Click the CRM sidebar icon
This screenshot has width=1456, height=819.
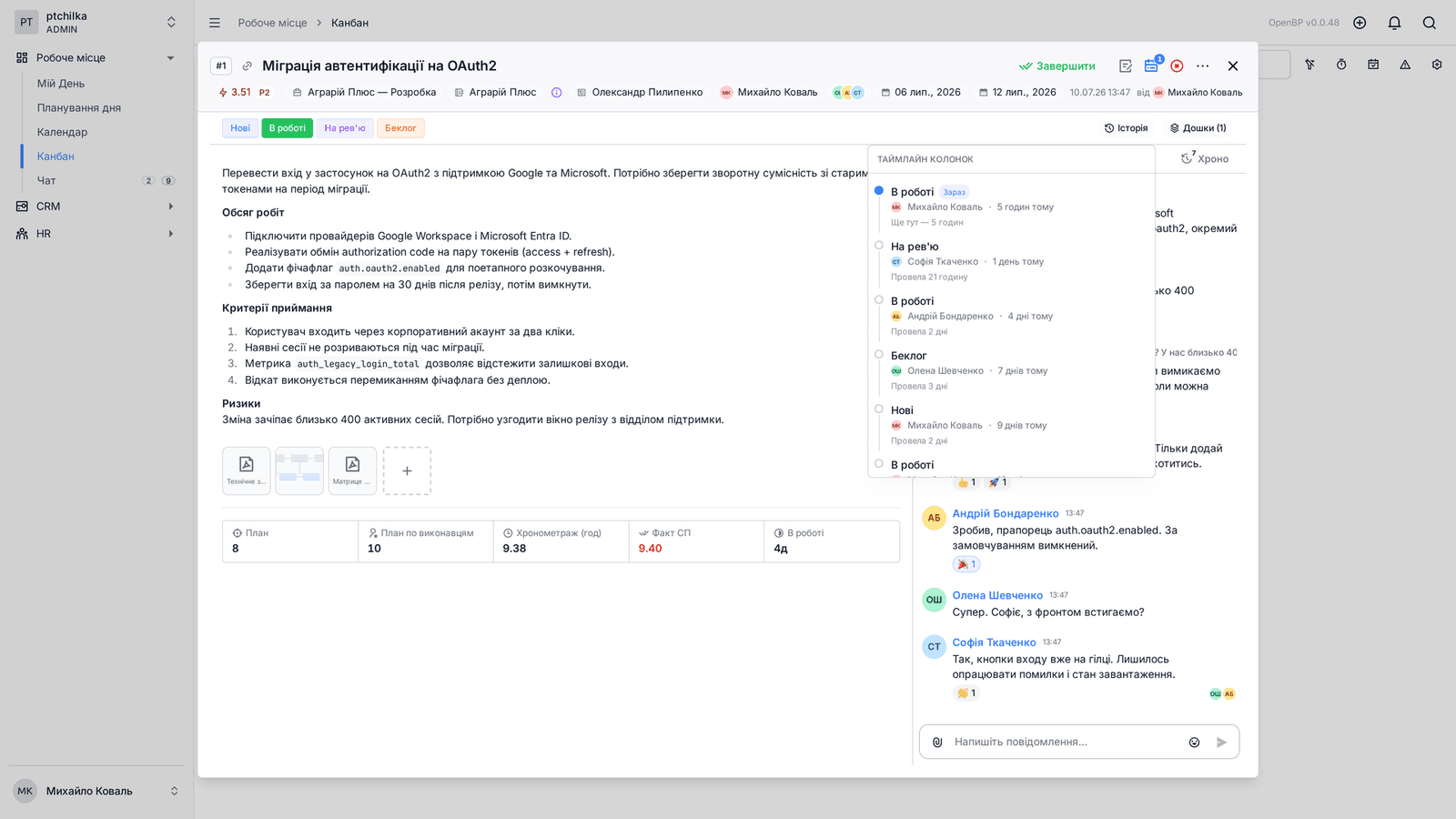22,207
